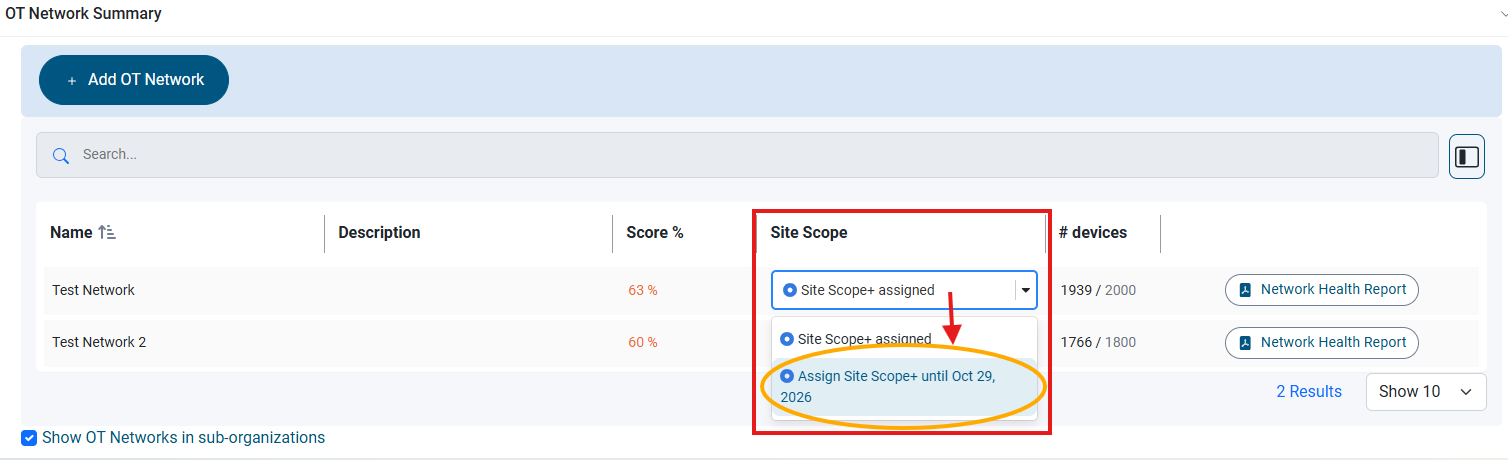The width and height of the screenshot is (1508, 460).
Task: Click the OT Network Summary heading
Action: pyautogui.click(x=84, y=14)
